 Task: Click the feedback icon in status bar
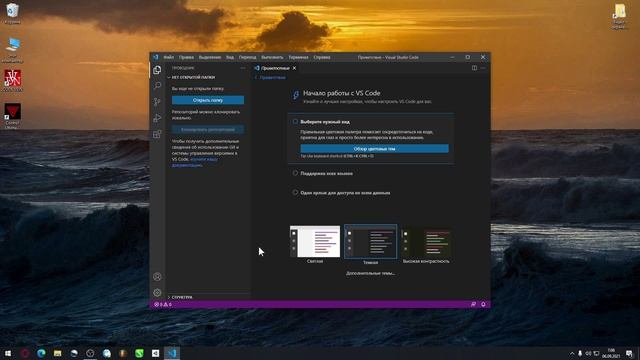[x=473, y=304]
